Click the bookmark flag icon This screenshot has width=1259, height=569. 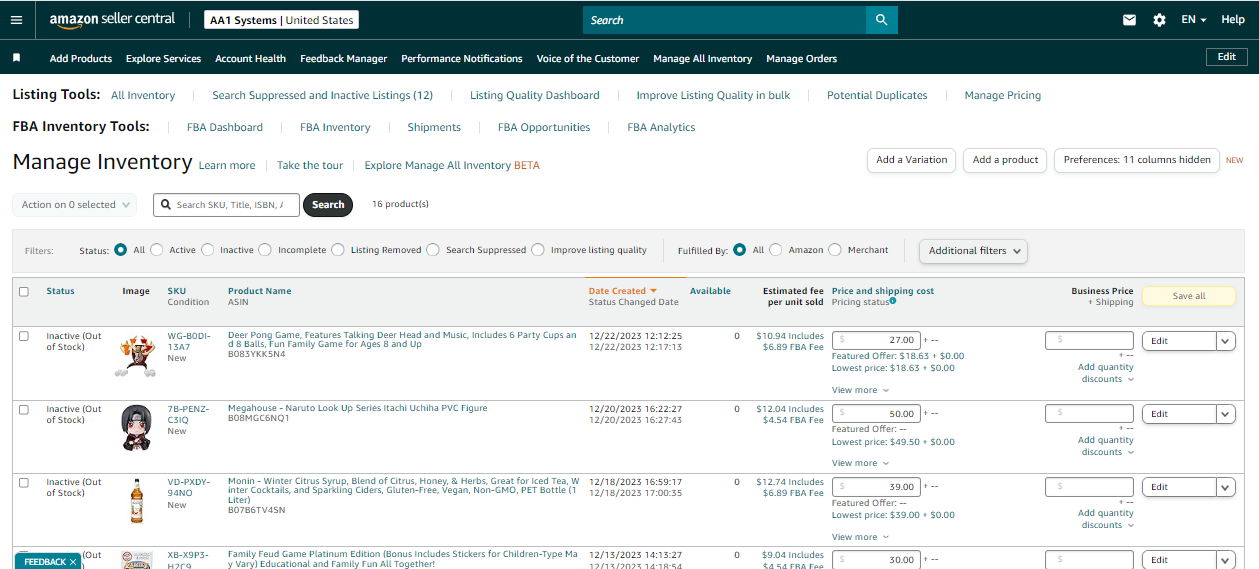[16, 58]
